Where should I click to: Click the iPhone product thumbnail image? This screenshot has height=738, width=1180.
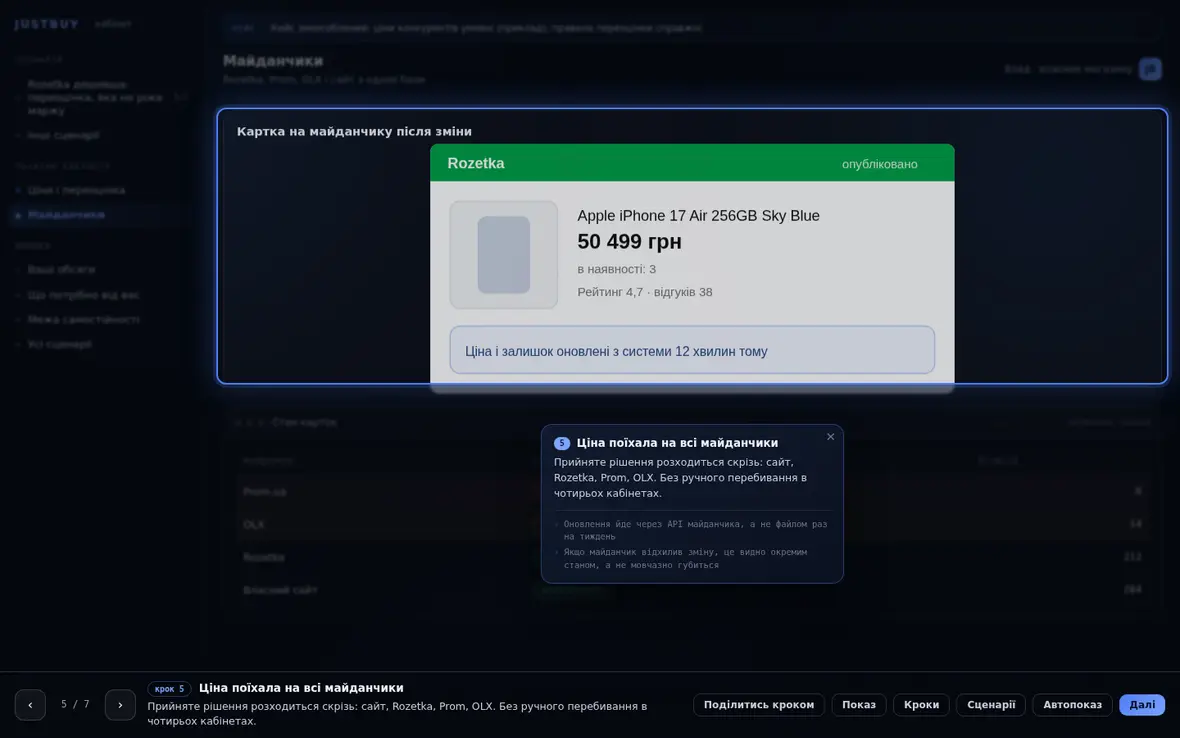[x=503, y=254]
